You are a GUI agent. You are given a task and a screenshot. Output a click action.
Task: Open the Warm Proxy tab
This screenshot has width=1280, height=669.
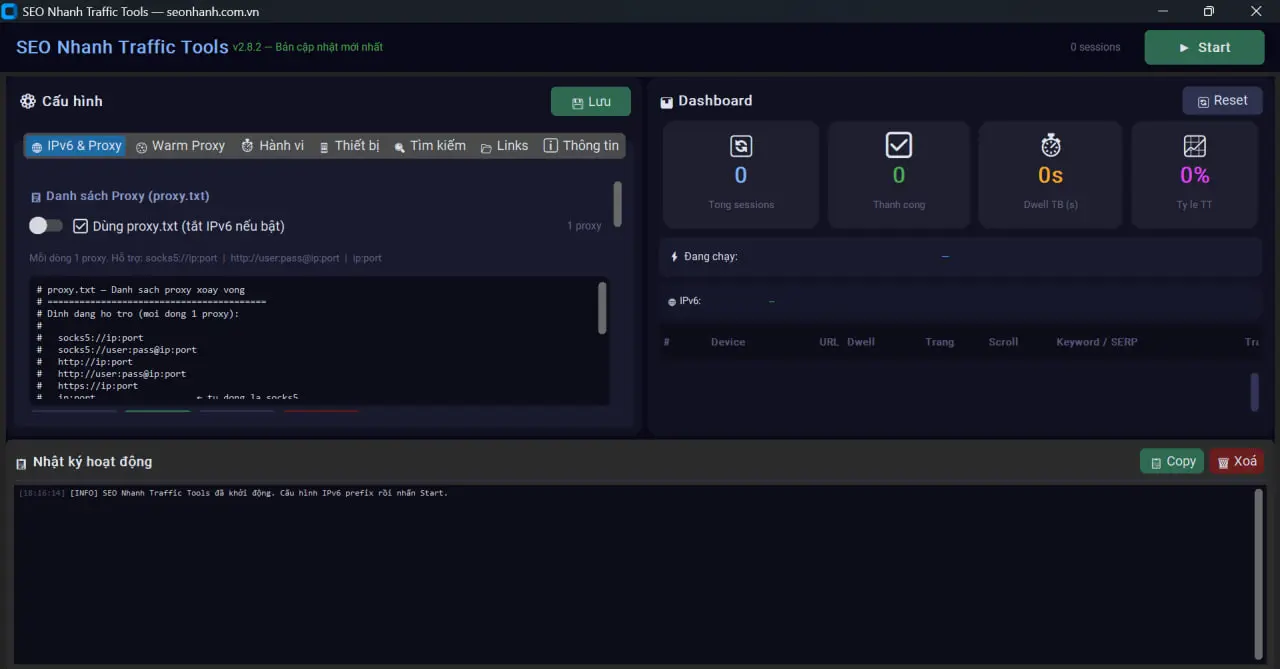click(180, 146)
